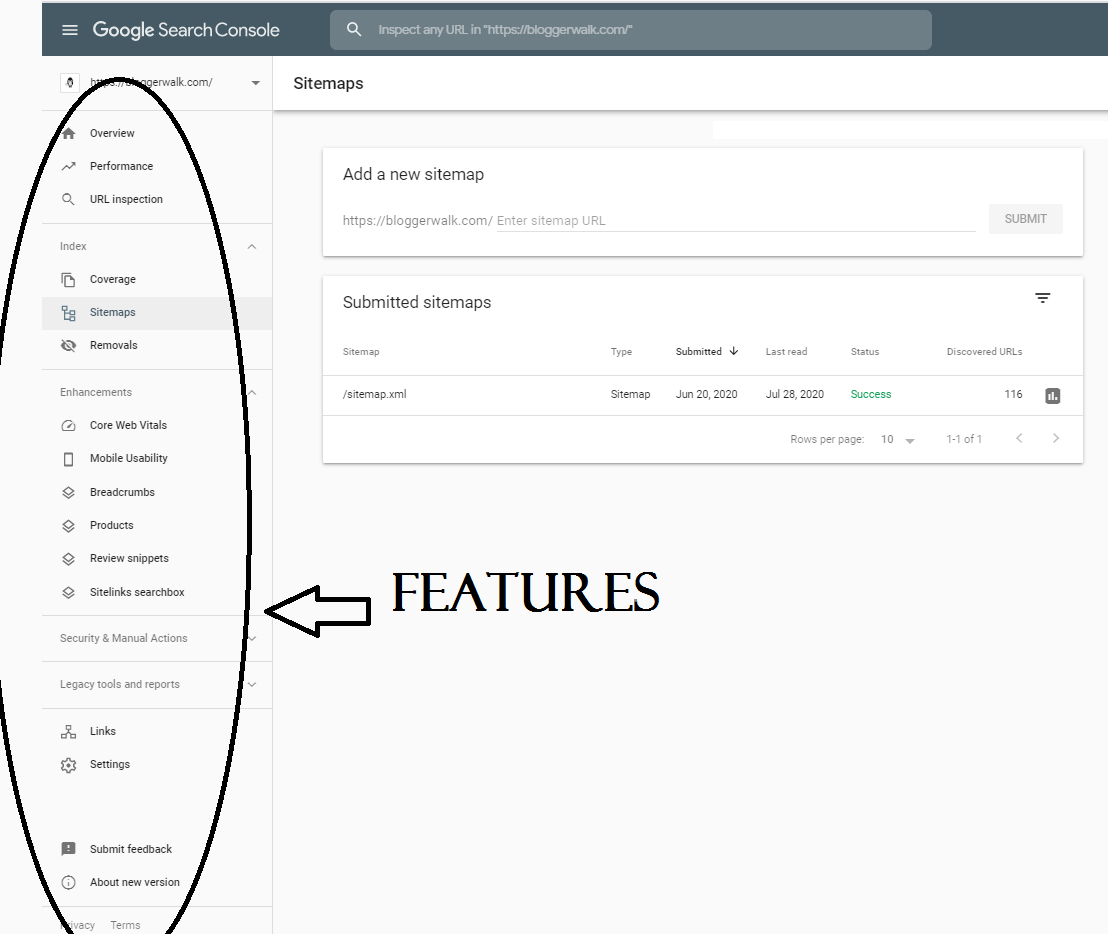Image resolution: width=1108 pixels, height=934 pixels.
Task: Open the Links report in sidebar
Action: [x=102, y=731]
